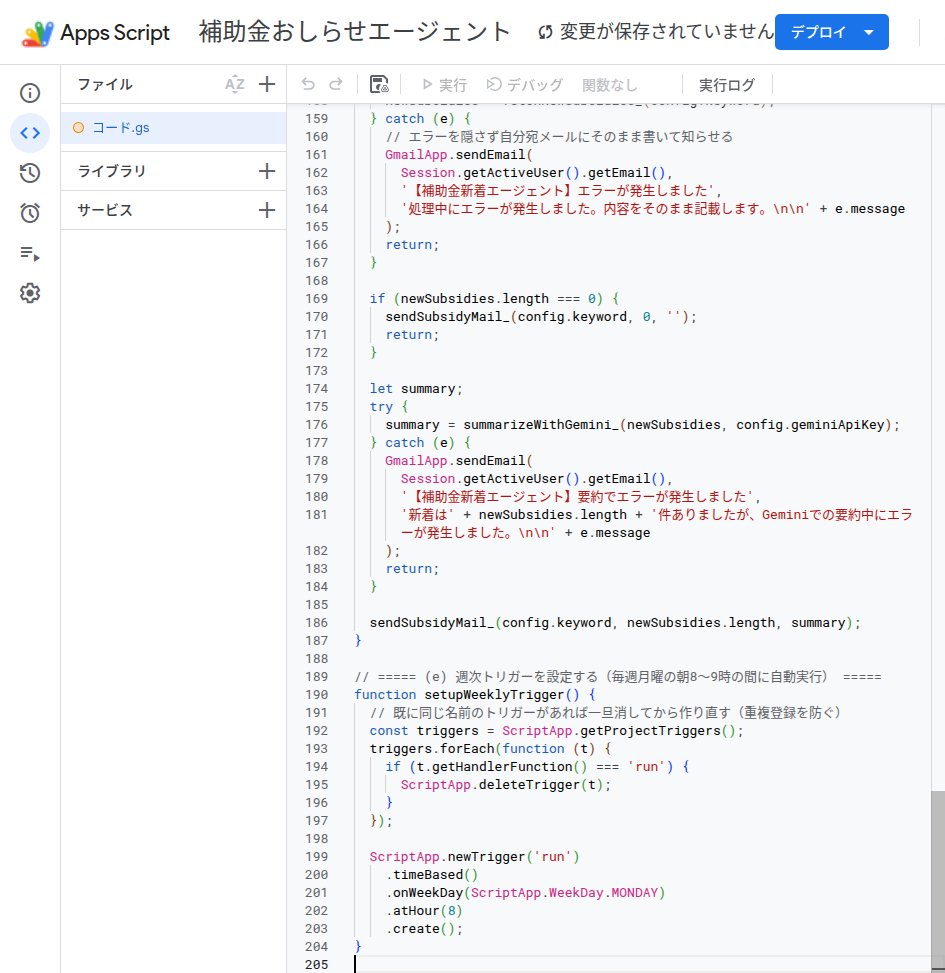Click the undo arrow in toolbar
This screenshot has width=945, height=973.
[x=308, y=84]
